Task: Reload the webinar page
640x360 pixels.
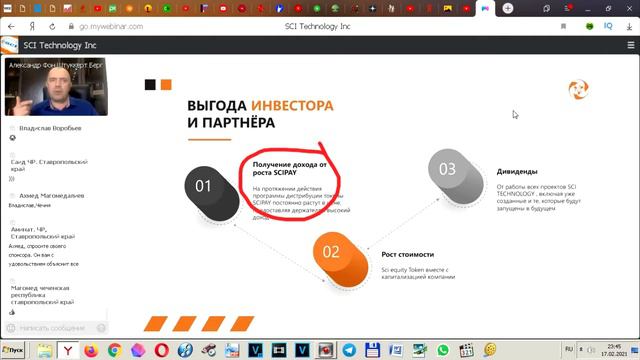Action: click(x=52, y=27)
